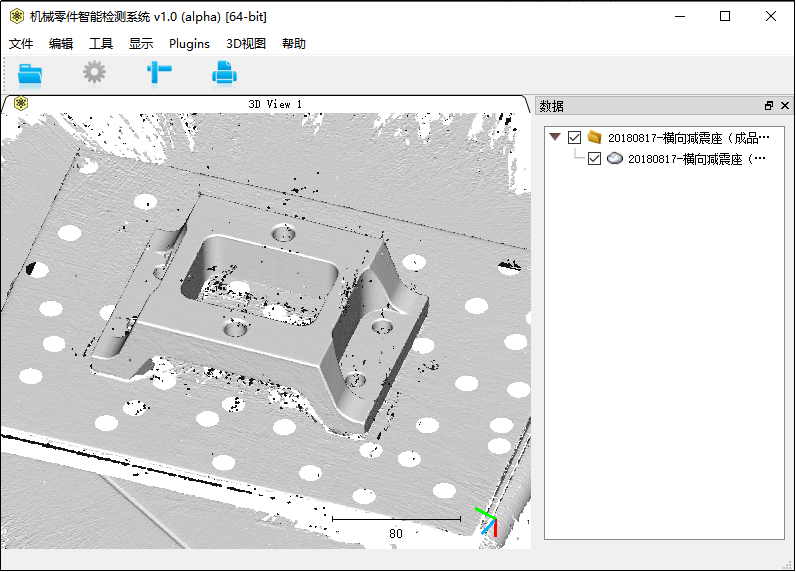This screenshot has height=572, width=796.
Task: Open settings via the gear toolbar icon
Action: tap(94, 73)
